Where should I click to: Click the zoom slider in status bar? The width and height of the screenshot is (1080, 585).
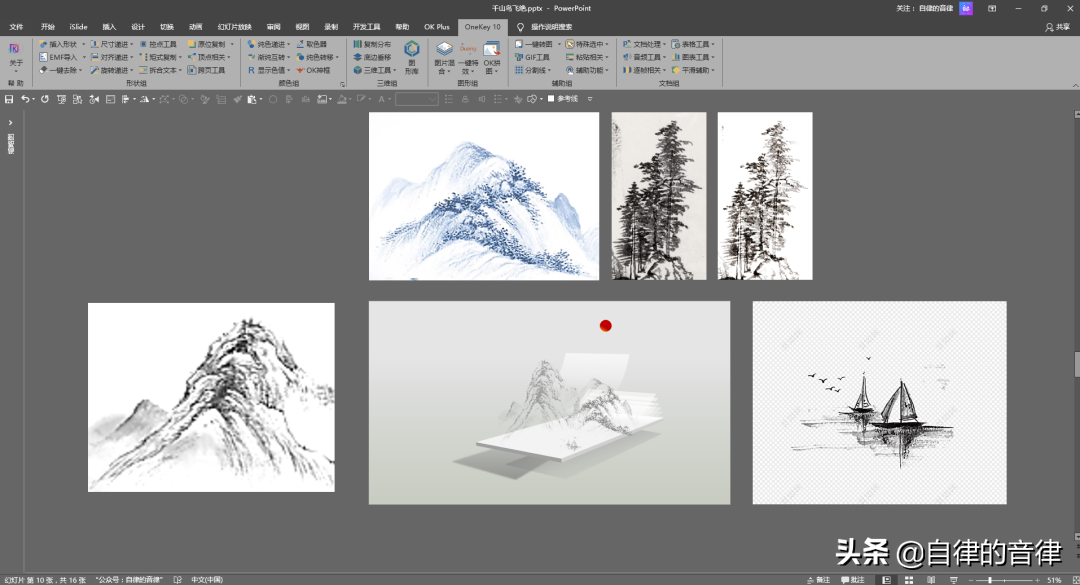point(990,580)
